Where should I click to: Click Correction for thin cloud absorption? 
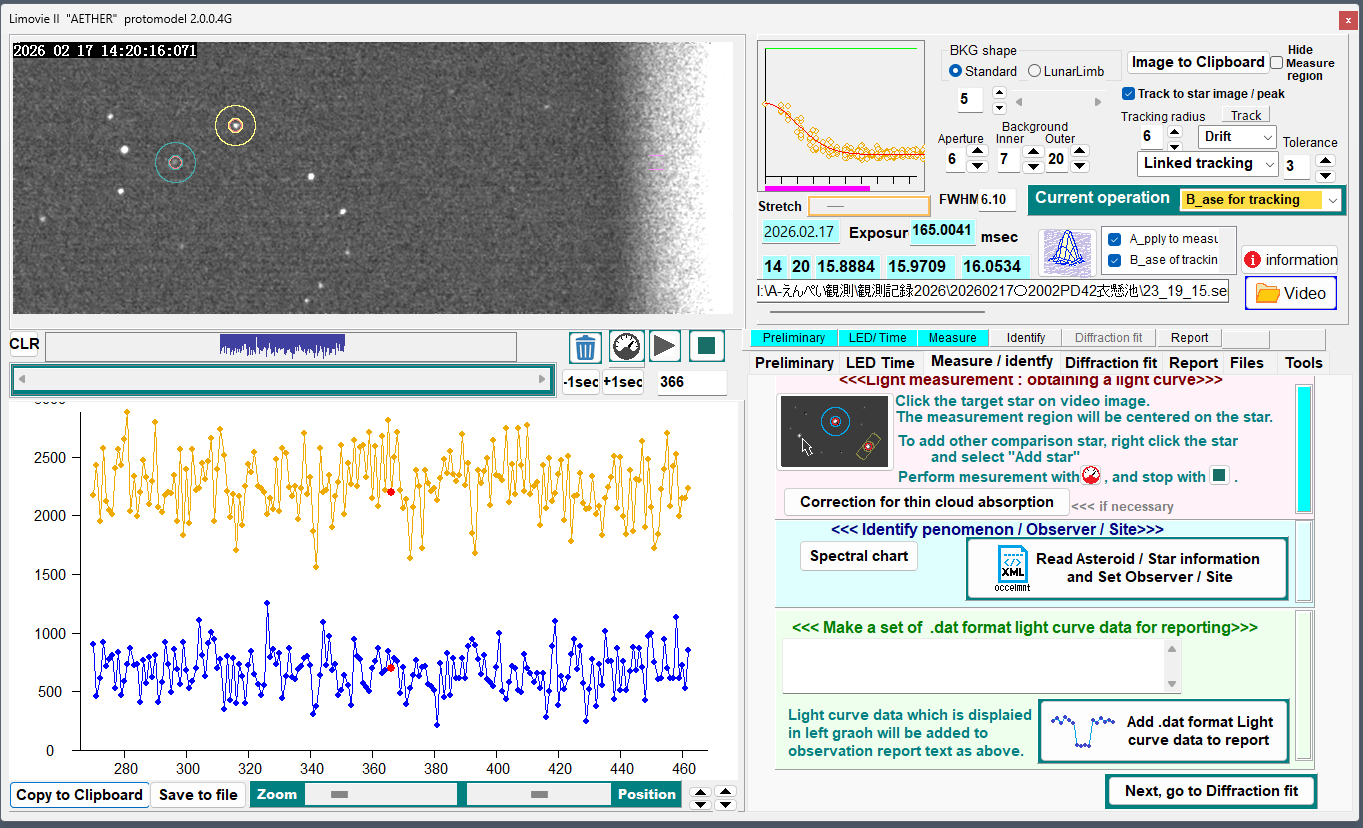click(926, 502)
